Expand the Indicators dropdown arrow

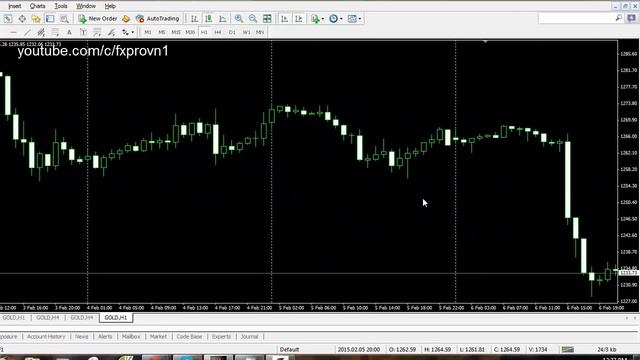click(x=322, y=19)
